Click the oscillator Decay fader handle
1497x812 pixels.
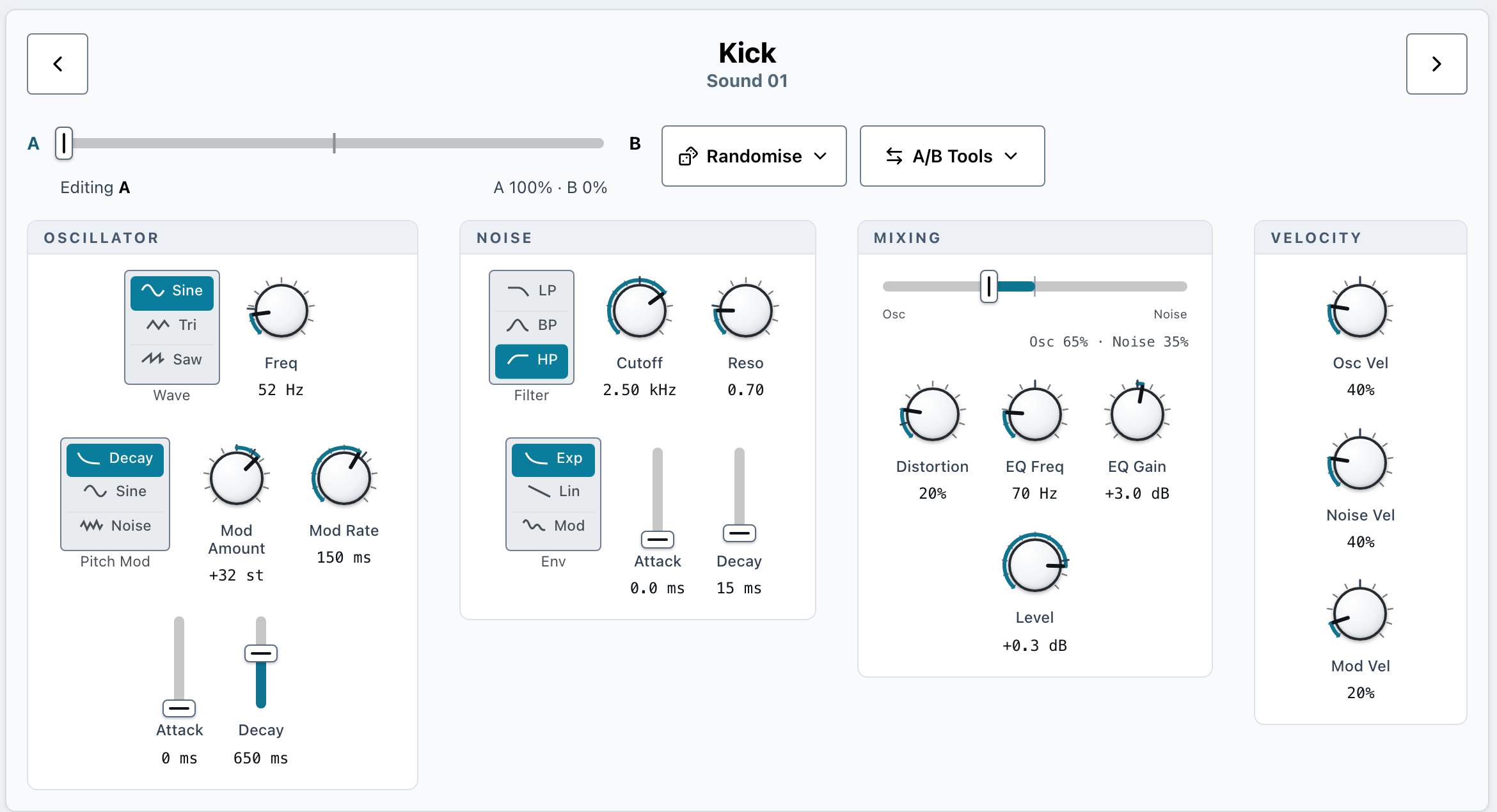[261, 653]
